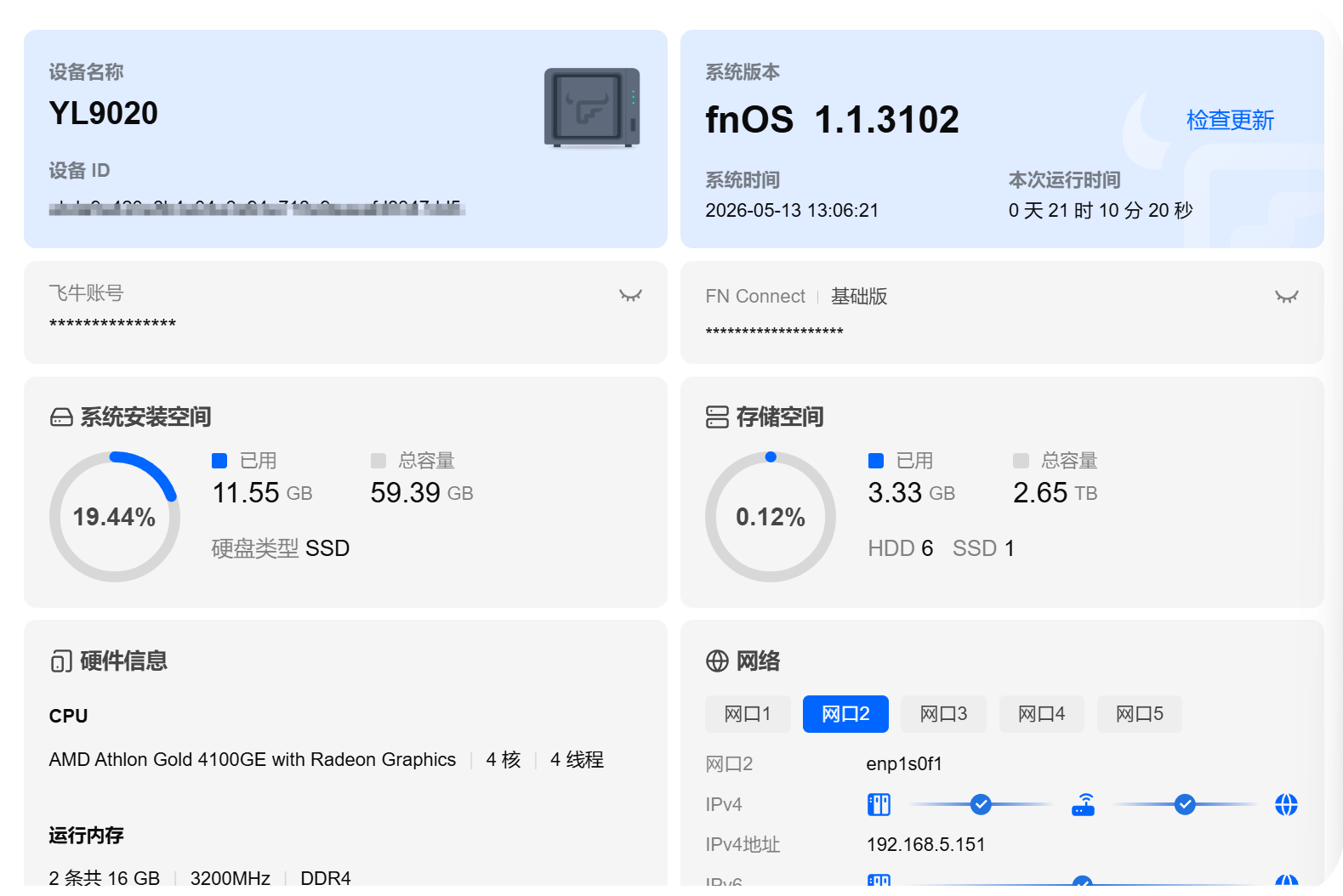
Task: Click CPU model AMD Athlon Gold 4100GE
Action: [253, 760]
